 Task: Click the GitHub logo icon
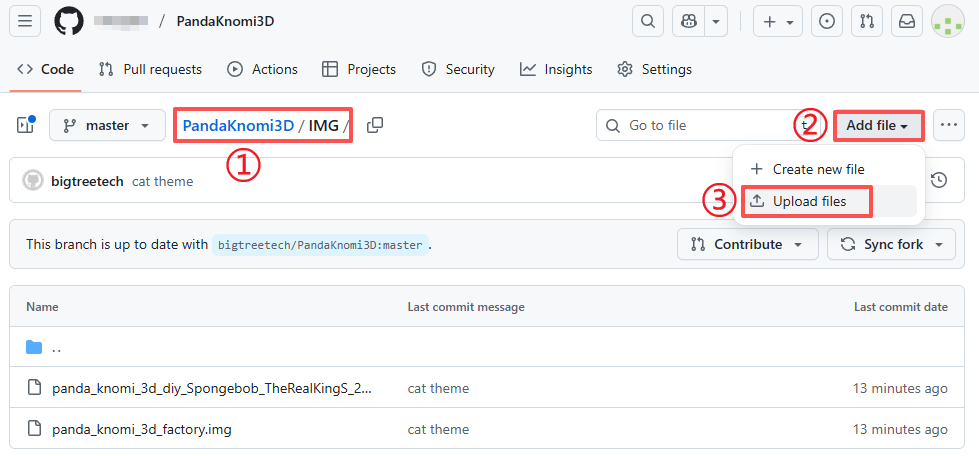(68, 21)
